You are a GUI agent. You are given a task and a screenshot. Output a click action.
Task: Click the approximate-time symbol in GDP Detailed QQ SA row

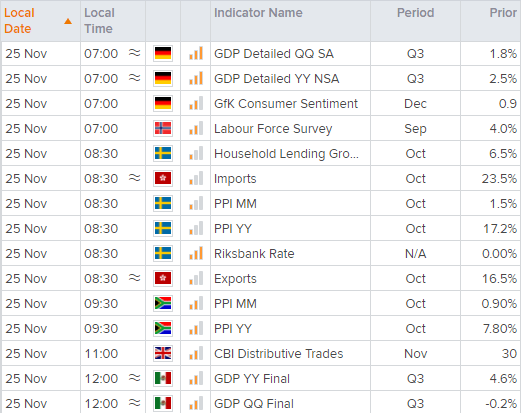135,53
